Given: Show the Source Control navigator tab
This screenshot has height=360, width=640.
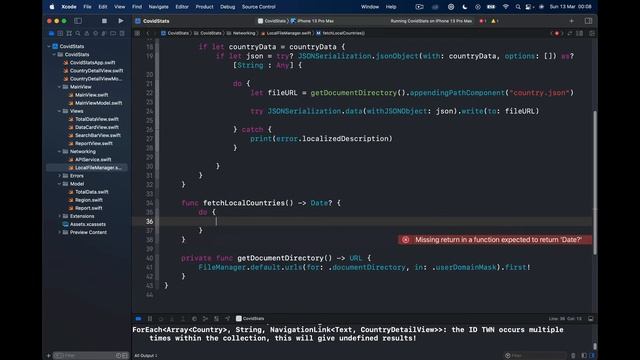Looking at the screenshot, I should click(x=60, y=33).
